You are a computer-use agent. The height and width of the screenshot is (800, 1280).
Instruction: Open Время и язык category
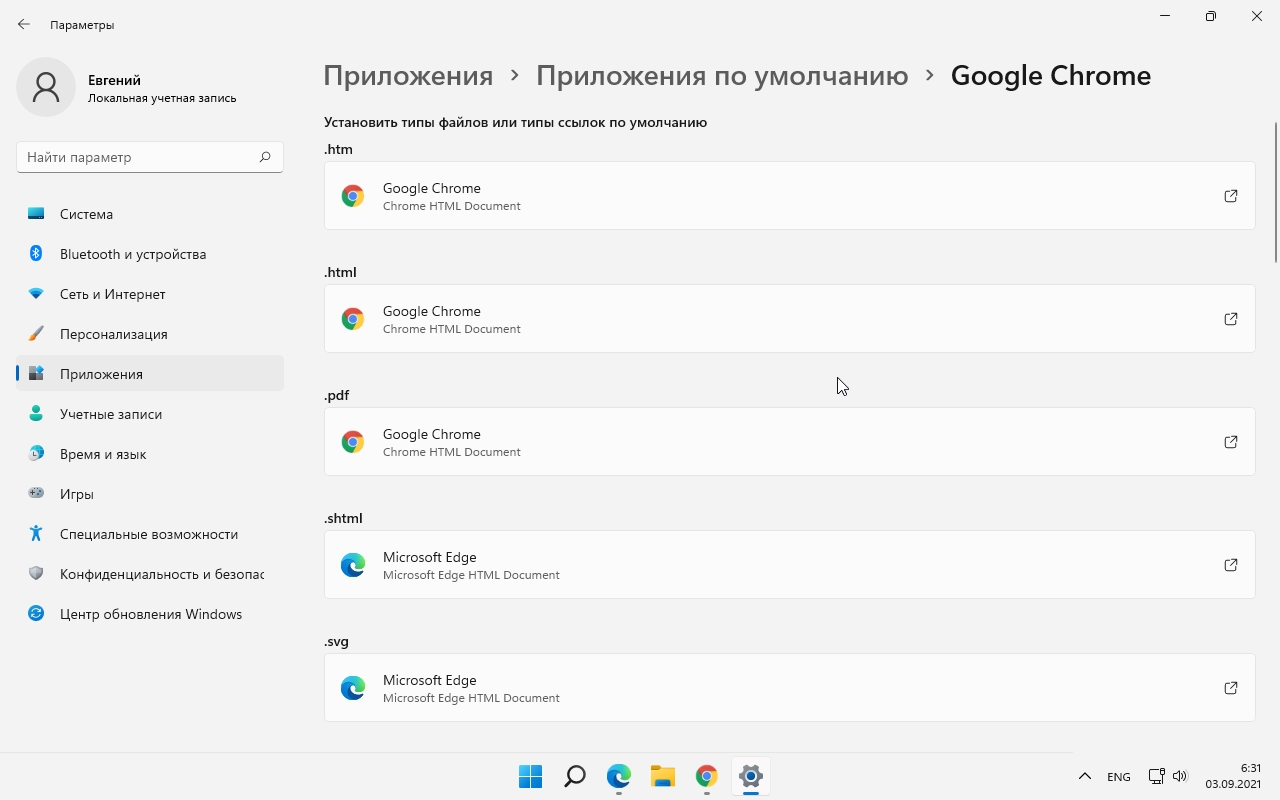tap(150, 454)
